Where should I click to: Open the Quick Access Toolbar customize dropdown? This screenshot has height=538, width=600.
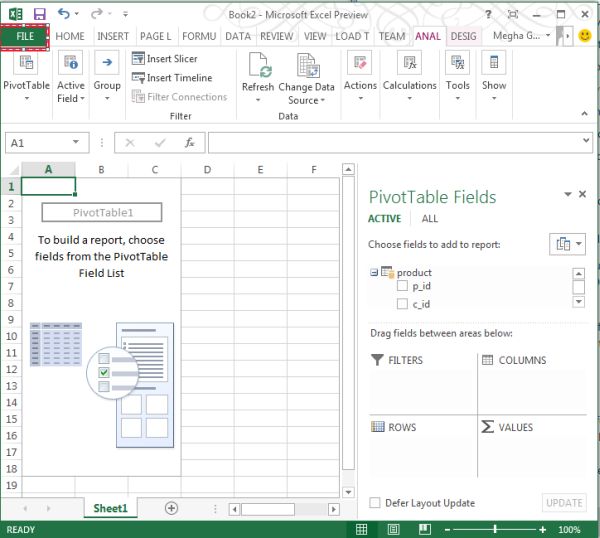(125, 14)
